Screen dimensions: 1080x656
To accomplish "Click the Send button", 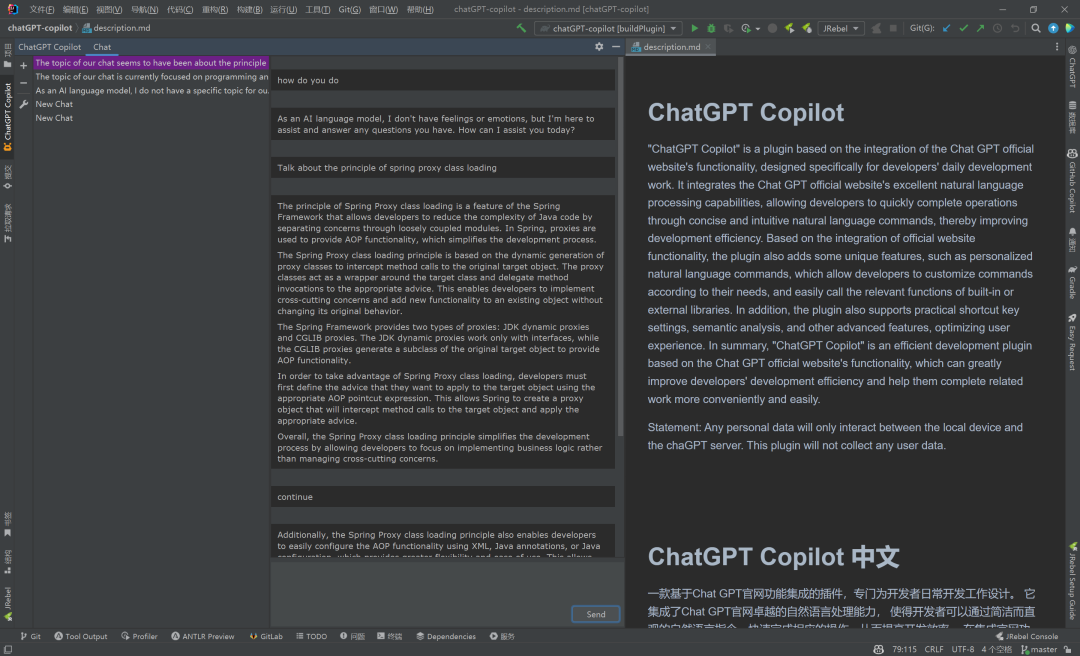I will (x=596, y=614).
